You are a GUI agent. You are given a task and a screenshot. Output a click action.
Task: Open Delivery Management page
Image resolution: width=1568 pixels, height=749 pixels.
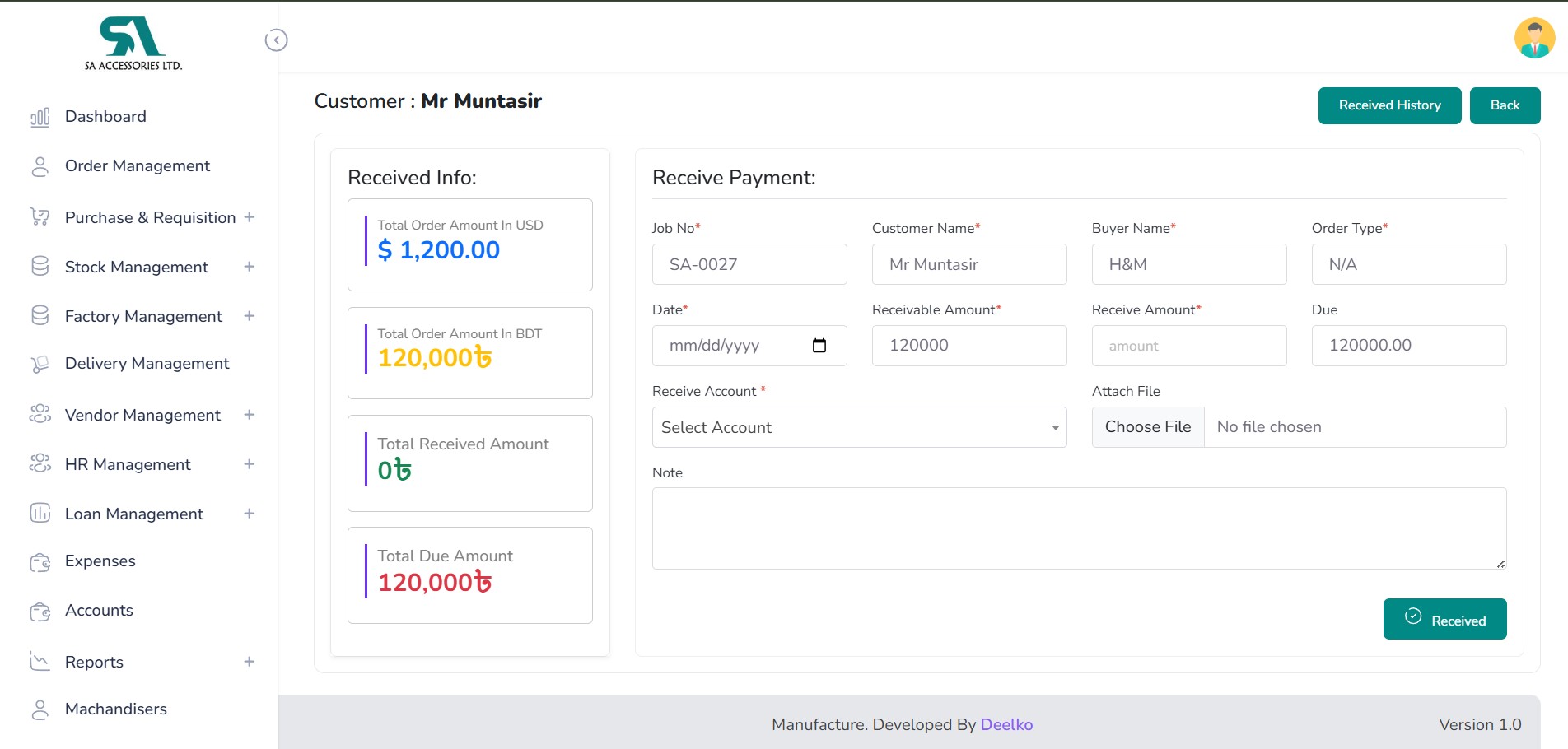147,364
